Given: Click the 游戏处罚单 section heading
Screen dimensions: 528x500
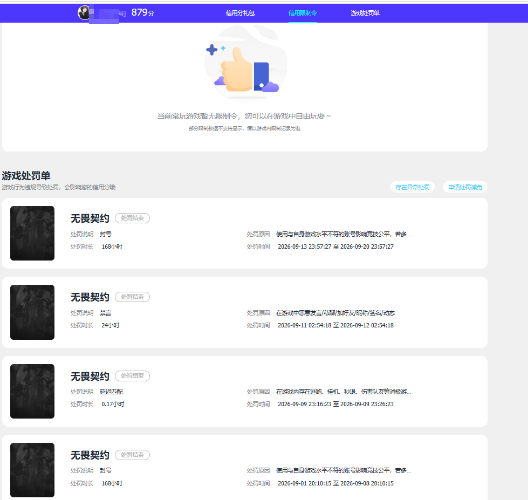Looking at the screenshot, I should coord(26,175).
